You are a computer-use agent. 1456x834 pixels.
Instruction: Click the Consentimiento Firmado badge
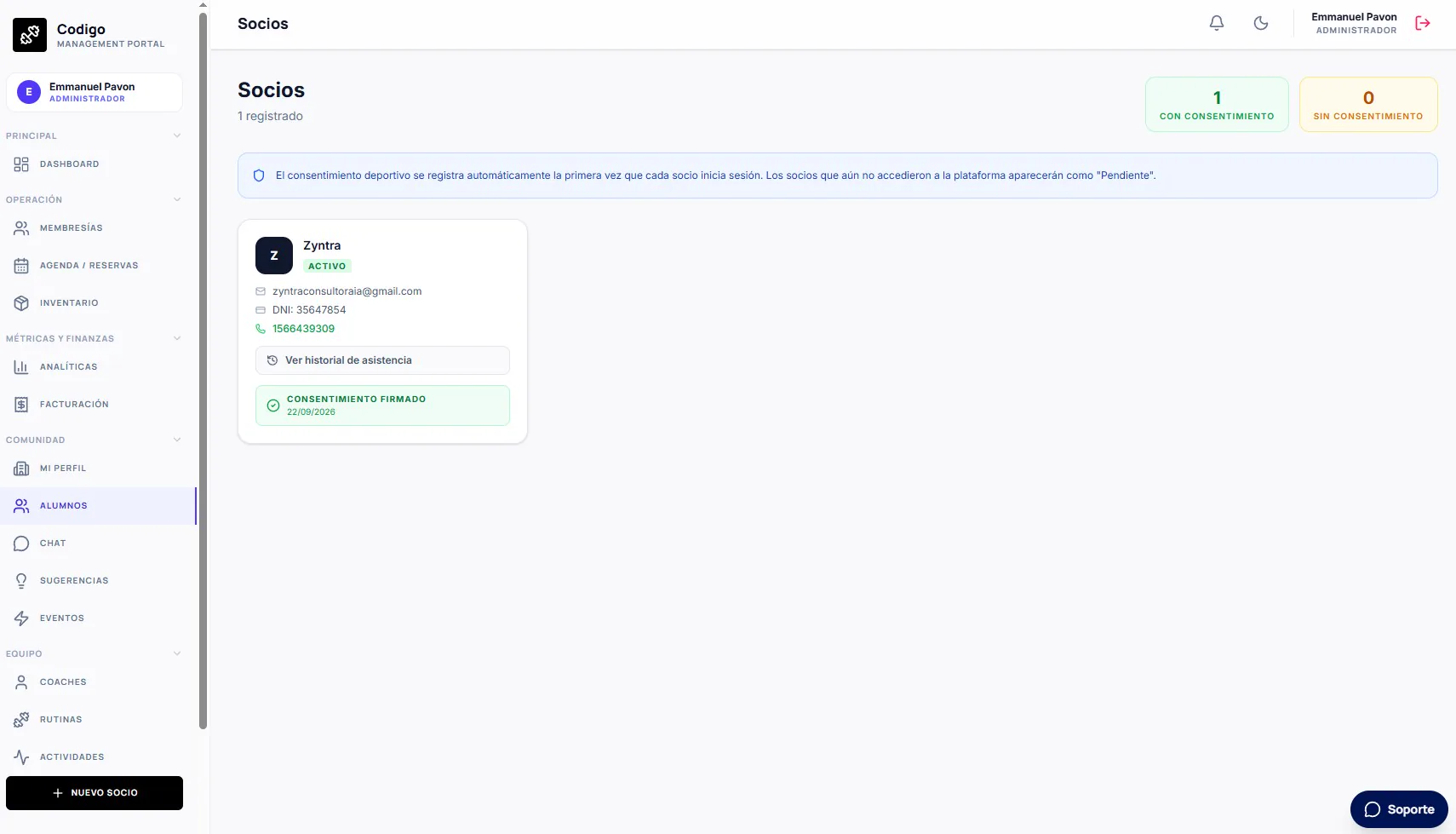coord(382,405)
